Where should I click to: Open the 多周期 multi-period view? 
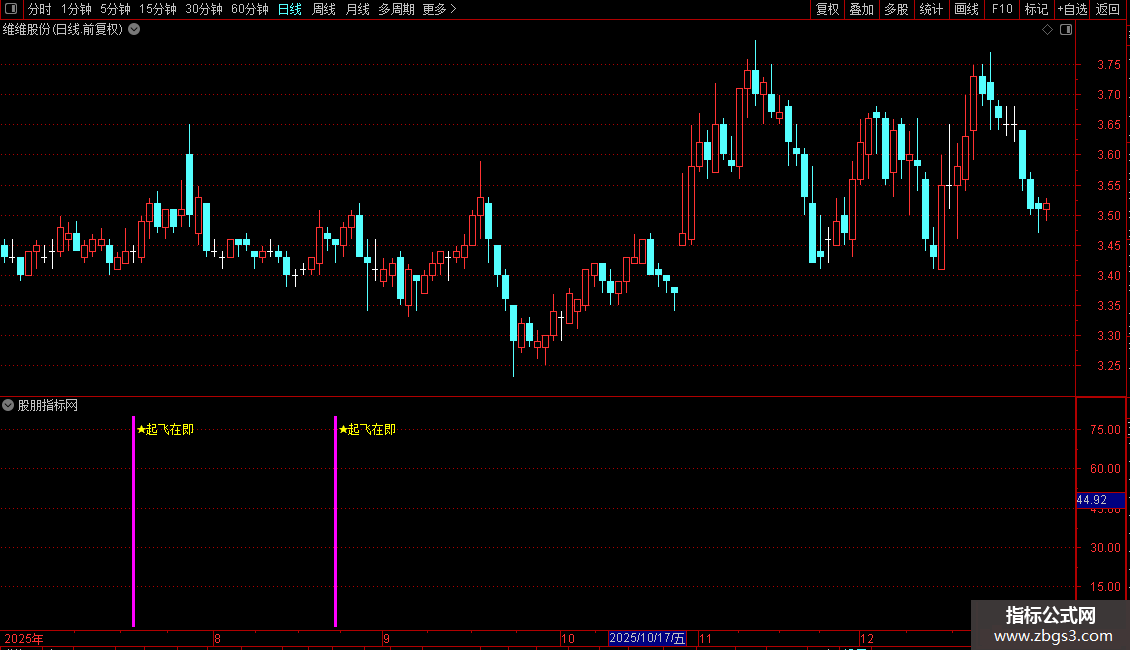pyautogui.click(x=396, y=9)
